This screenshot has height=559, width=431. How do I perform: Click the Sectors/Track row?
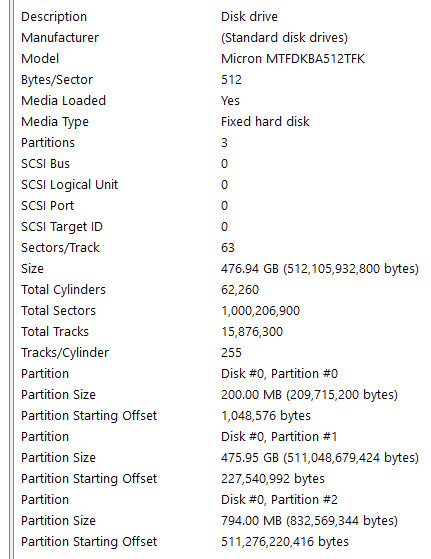point(222,248)
